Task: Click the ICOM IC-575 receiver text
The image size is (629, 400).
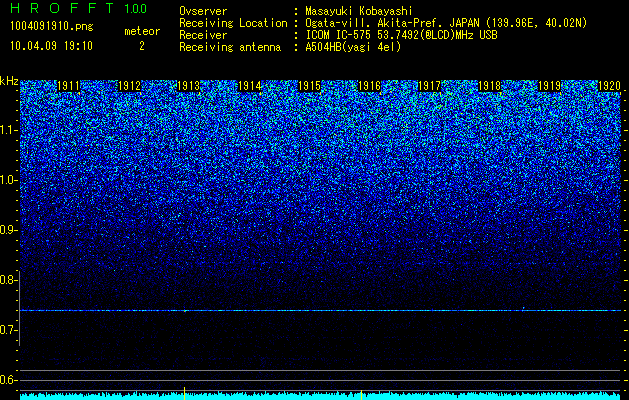Action: click(x=401, y=35)
